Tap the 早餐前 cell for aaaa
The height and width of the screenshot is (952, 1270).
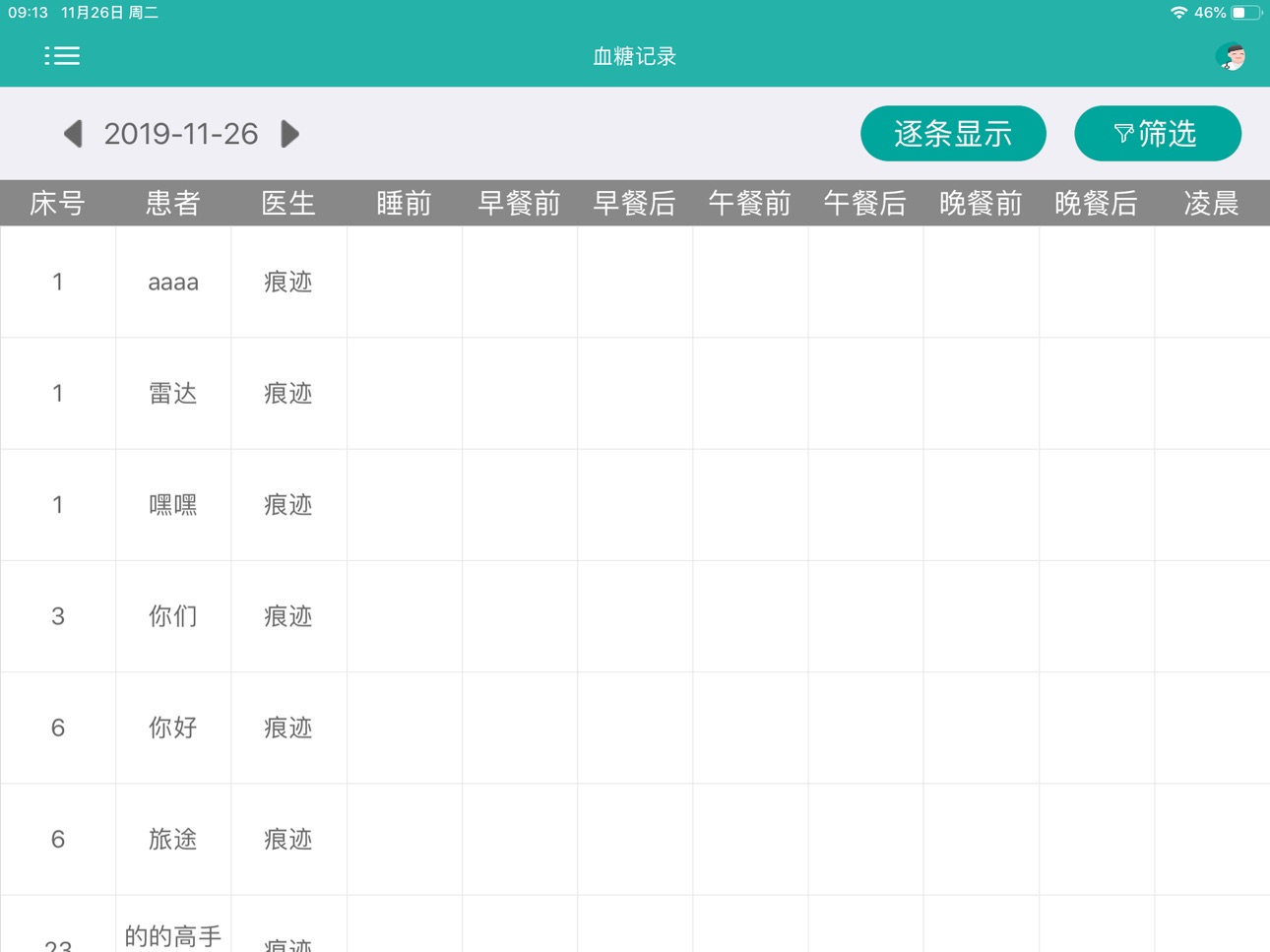click(x=520, y=283)
